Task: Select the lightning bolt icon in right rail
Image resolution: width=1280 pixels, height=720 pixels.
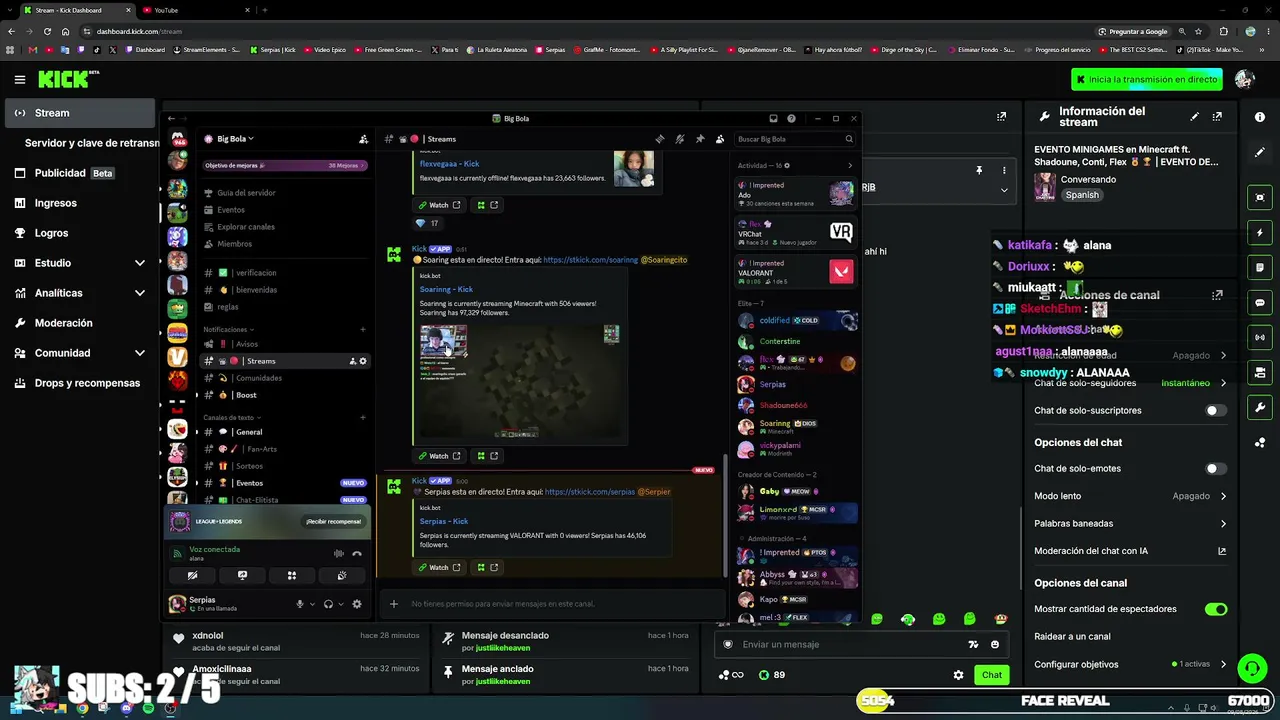Action: 1260,233
